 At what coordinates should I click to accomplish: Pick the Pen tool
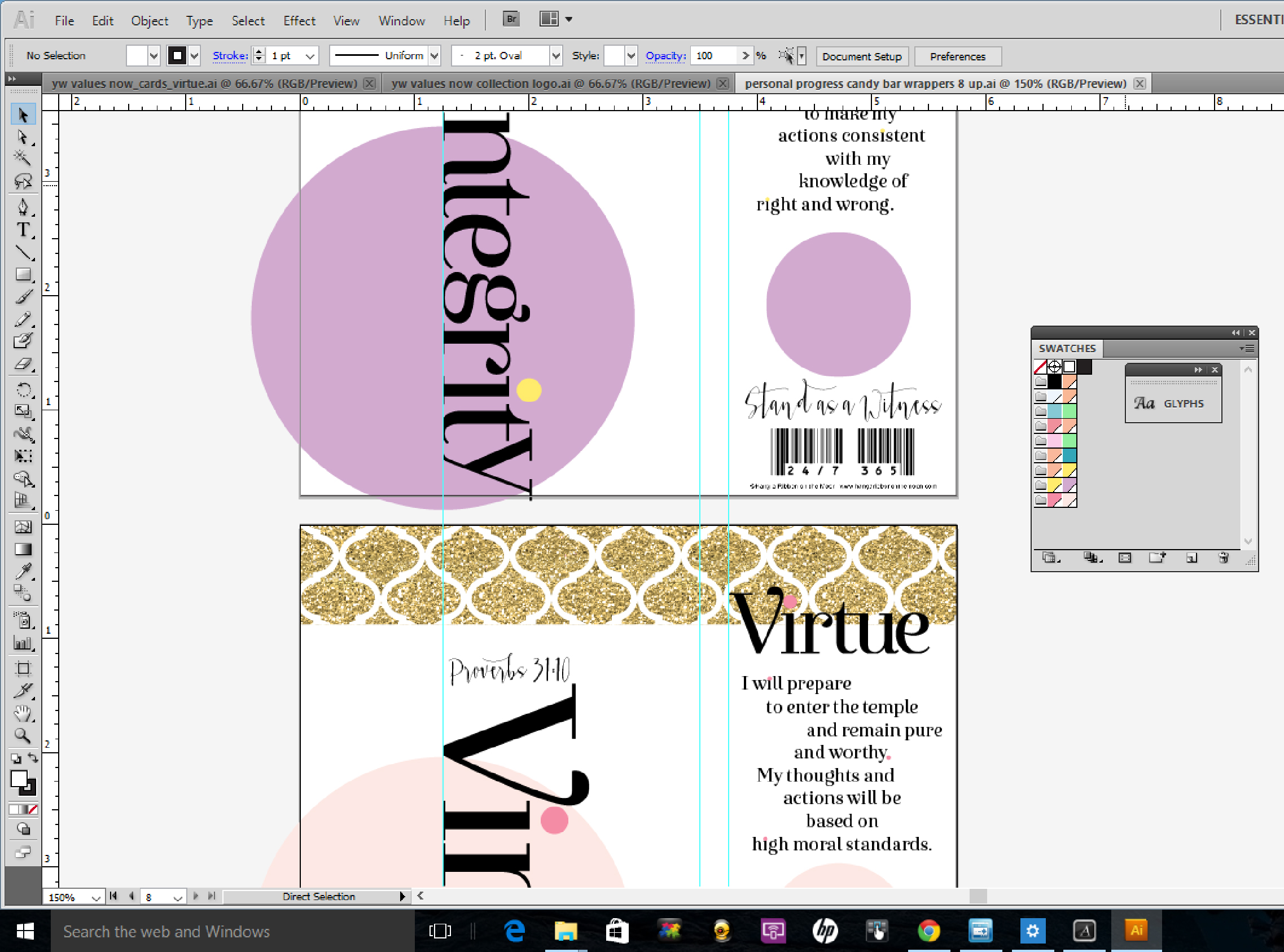23,207
